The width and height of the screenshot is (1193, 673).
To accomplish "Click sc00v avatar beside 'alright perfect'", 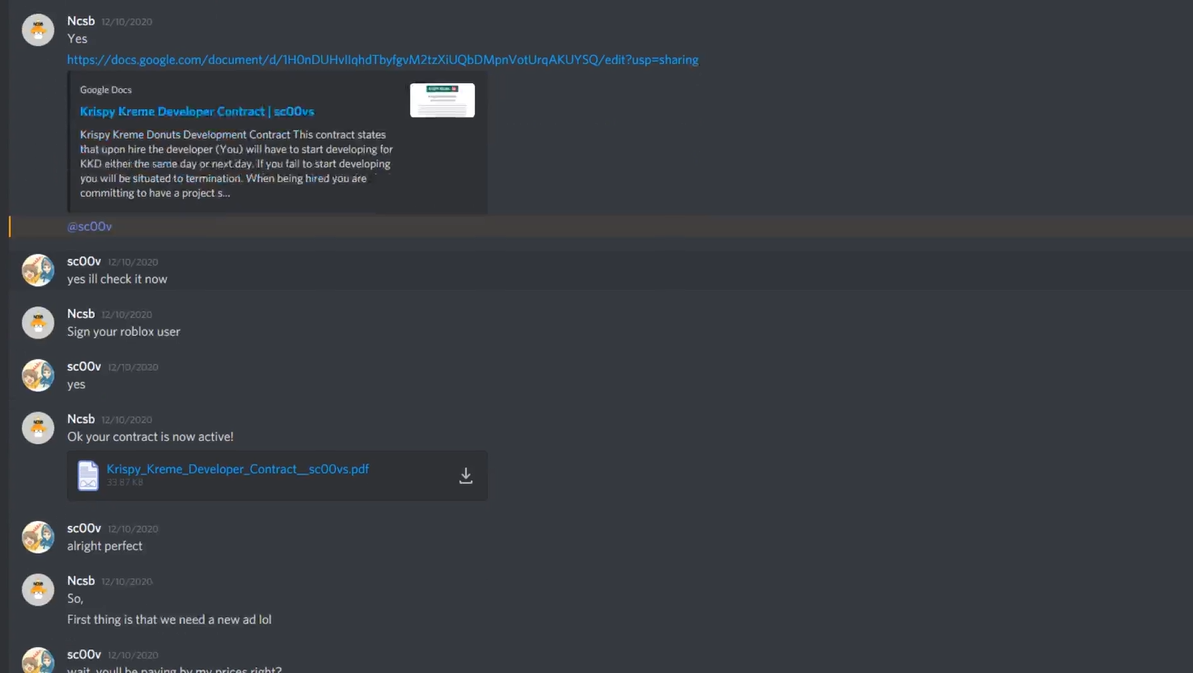I will coord(38,537).
